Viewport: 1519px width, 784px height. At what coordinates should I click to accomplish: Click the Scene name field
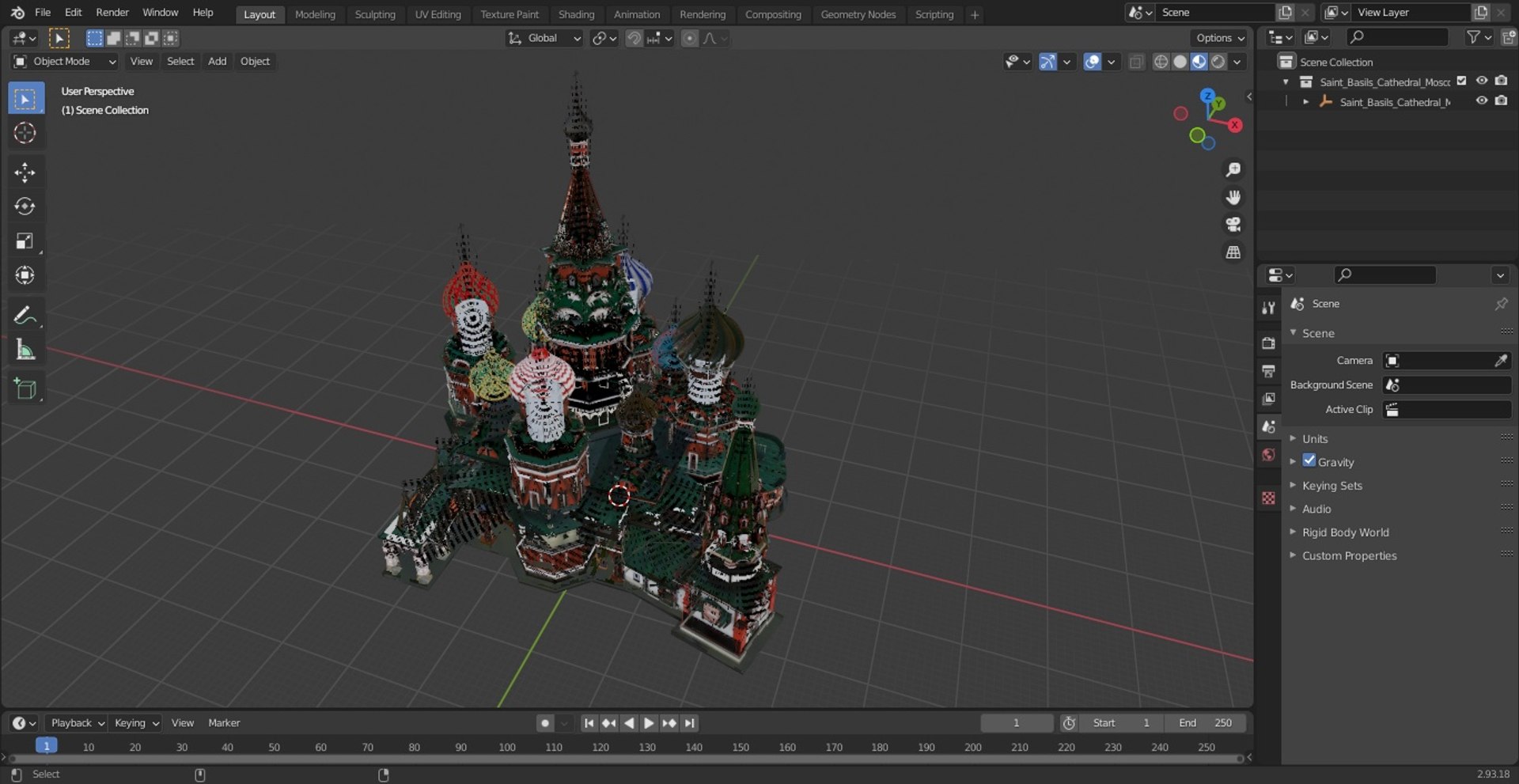[1214, 13]
